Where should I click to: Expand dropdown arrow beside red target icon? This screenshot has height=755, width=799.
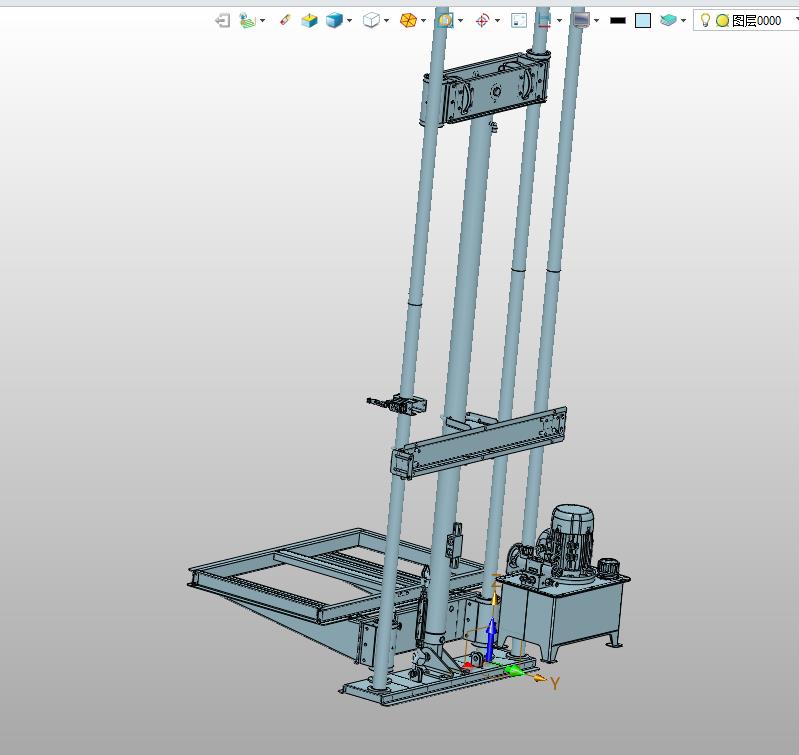(x=497, y=20)
